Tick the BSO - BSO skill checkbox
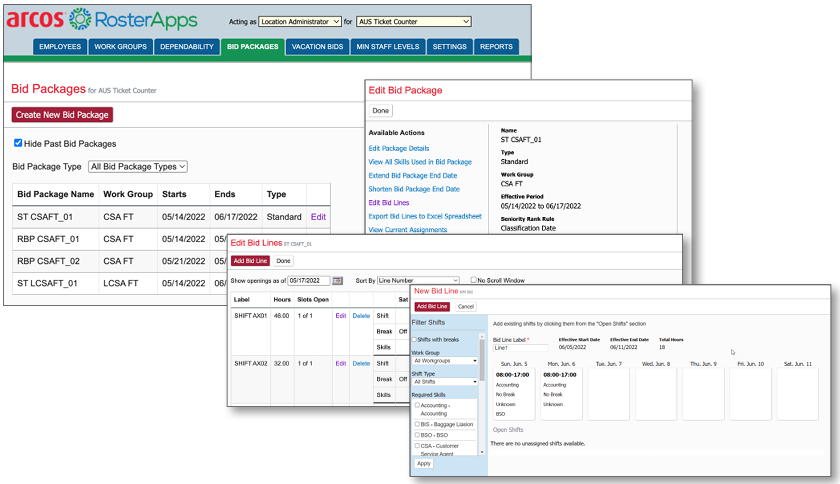 [417, 437]
